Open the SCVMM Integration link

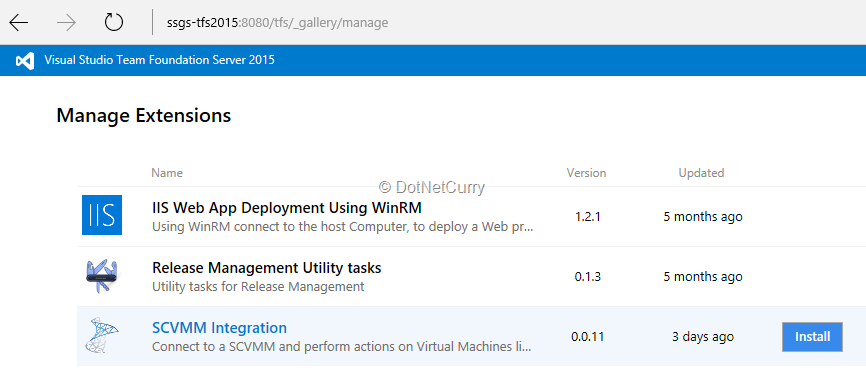click(x=219, y=328)
